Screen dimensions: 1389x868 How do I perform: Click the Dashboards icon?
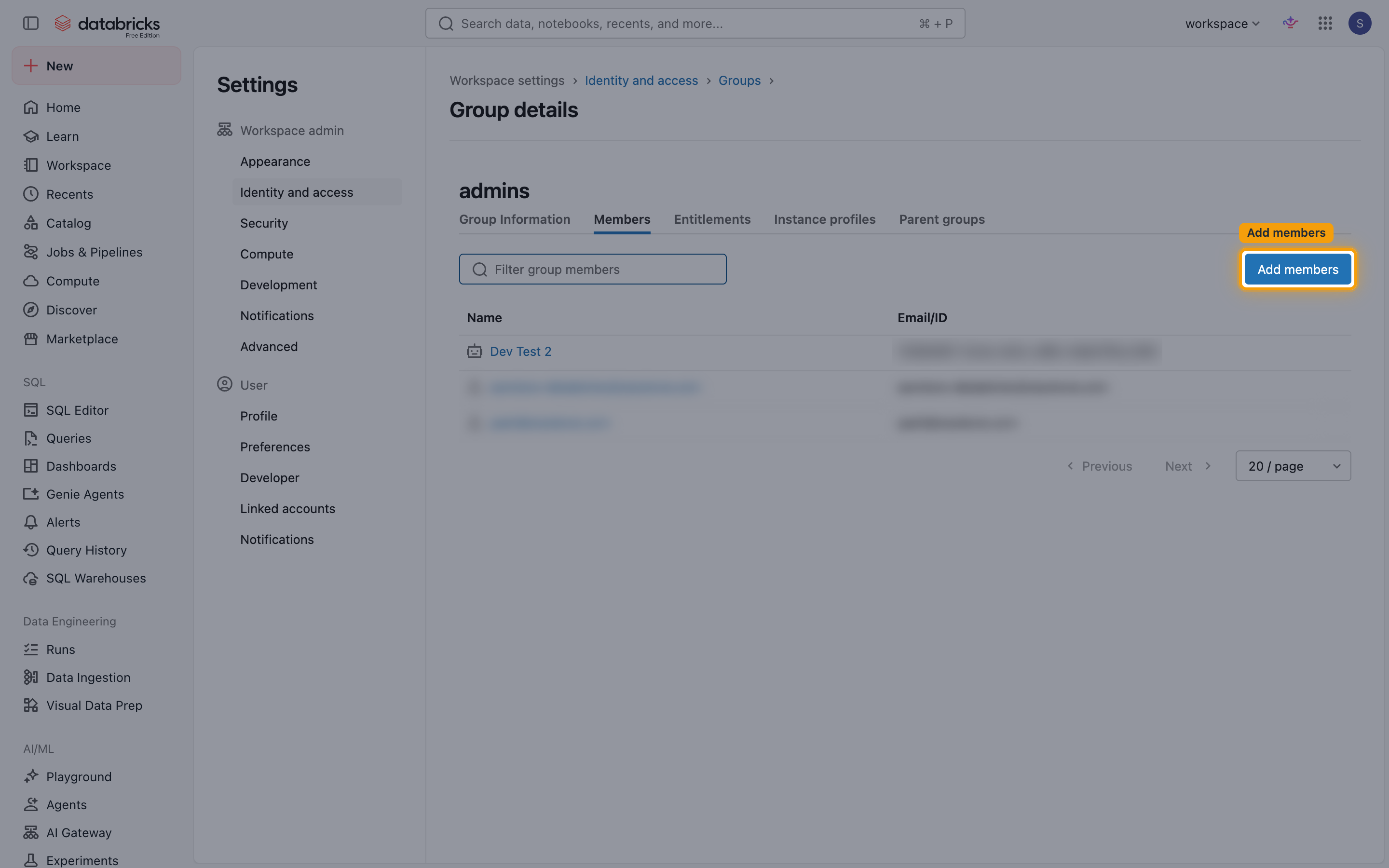click(31, 466)
